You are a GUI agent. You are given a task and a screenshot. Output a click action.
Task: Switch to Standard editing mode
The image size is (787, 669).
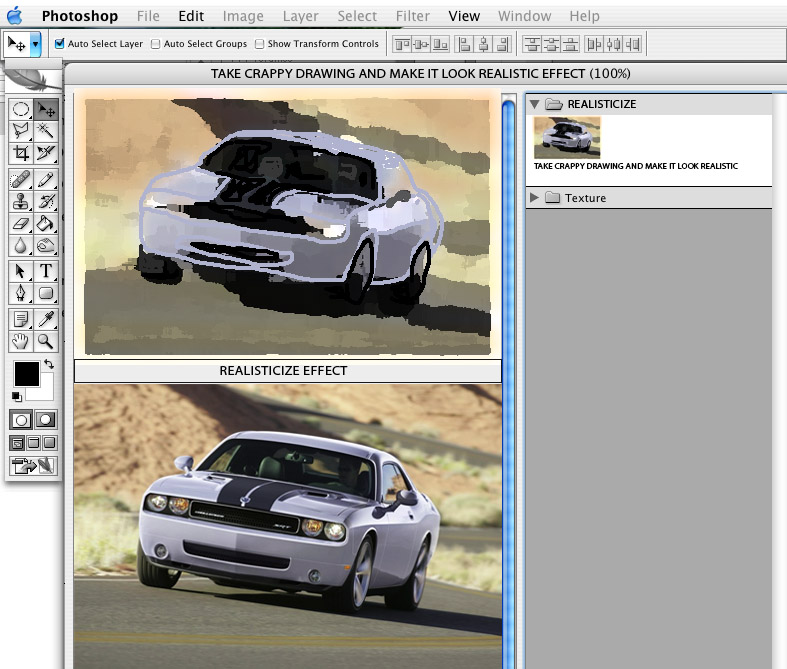click(x=21, y=420)
